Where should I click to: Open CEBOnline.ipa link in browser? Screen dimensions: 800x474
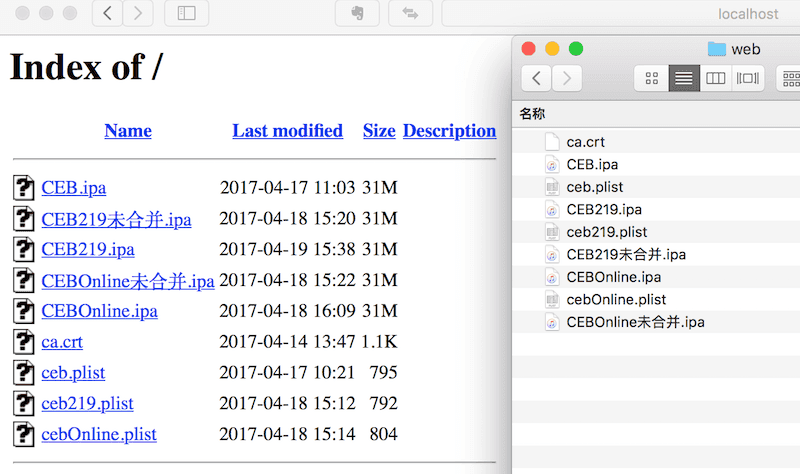(x=99, y=311)
